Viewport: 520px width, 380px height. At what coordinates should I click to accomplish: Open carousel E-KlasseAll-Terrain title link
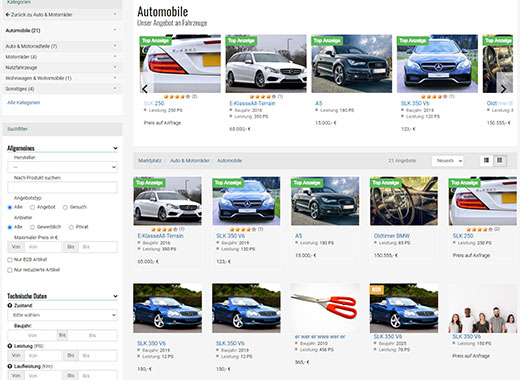pyautogui.click(x=252, y=103)
